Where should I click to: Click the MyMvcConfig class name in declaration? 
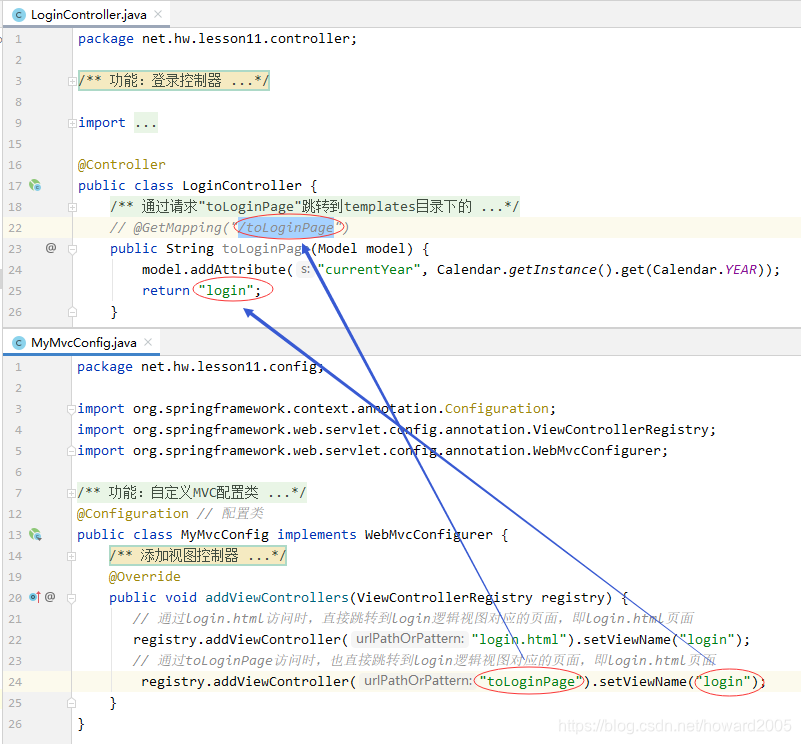tap(225, 534)
